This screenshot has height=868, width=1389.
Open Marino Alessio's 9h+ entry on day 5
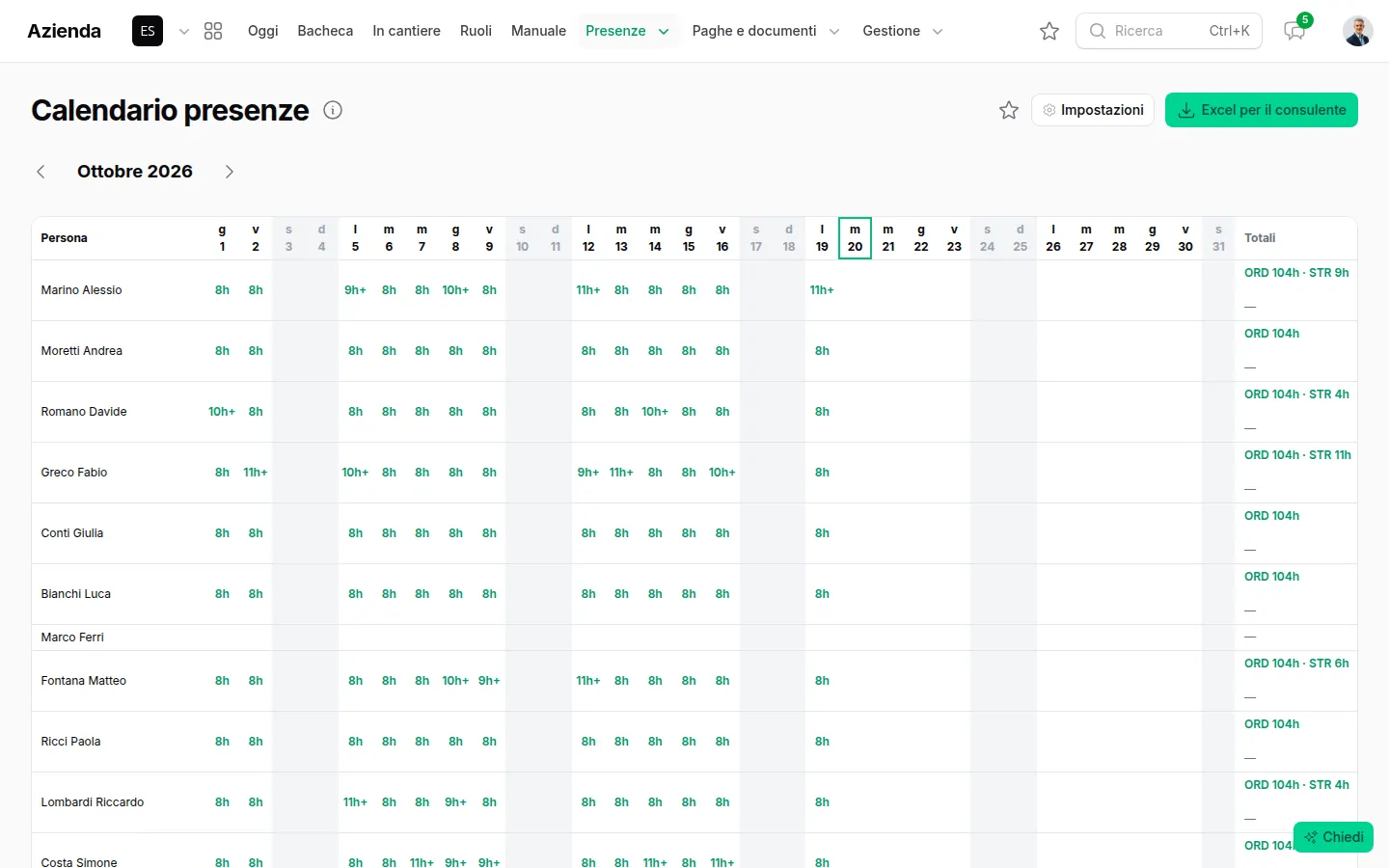pyautogui.click(x=355, y=290)
